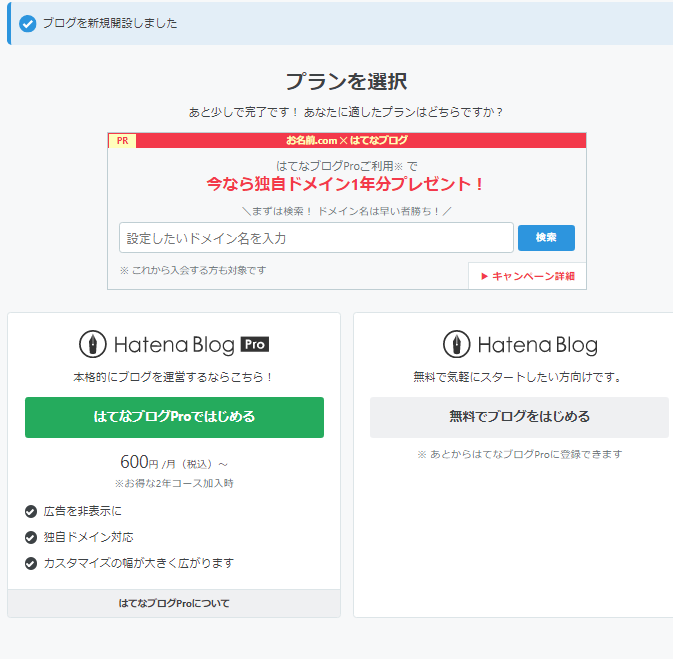Click the 今なら独自ドメイン1年分プレゼント headline
Image resolution: width=673 pixels, height=659 pixels.
pyautogui.click(x=345, y=184)
